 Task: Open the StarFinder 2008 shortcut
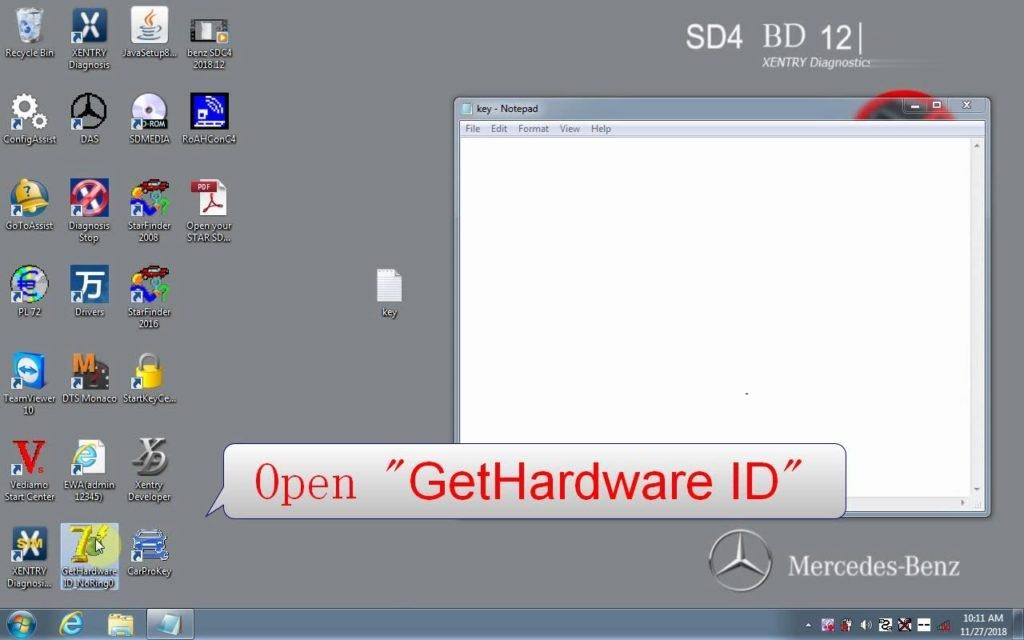(149, 211)
